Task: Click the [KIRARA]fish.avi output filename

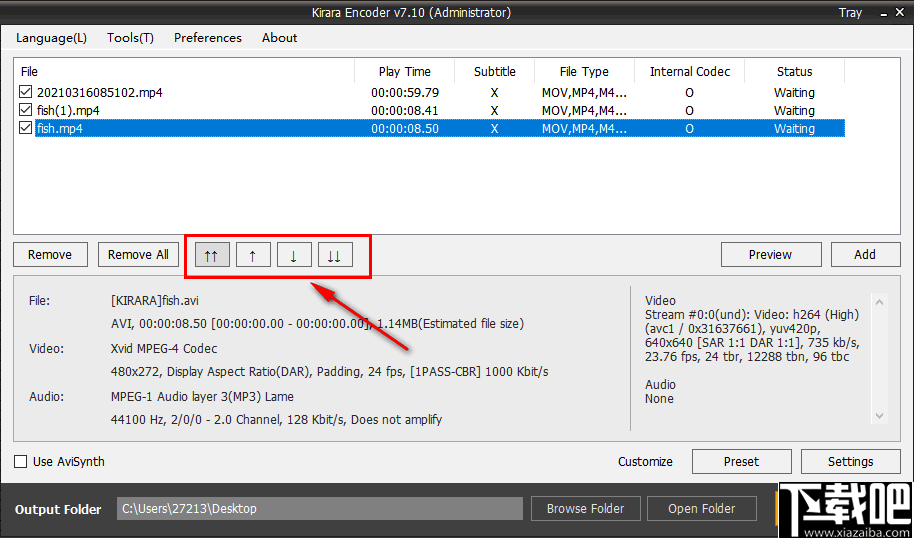Action: tap(155, 301)
